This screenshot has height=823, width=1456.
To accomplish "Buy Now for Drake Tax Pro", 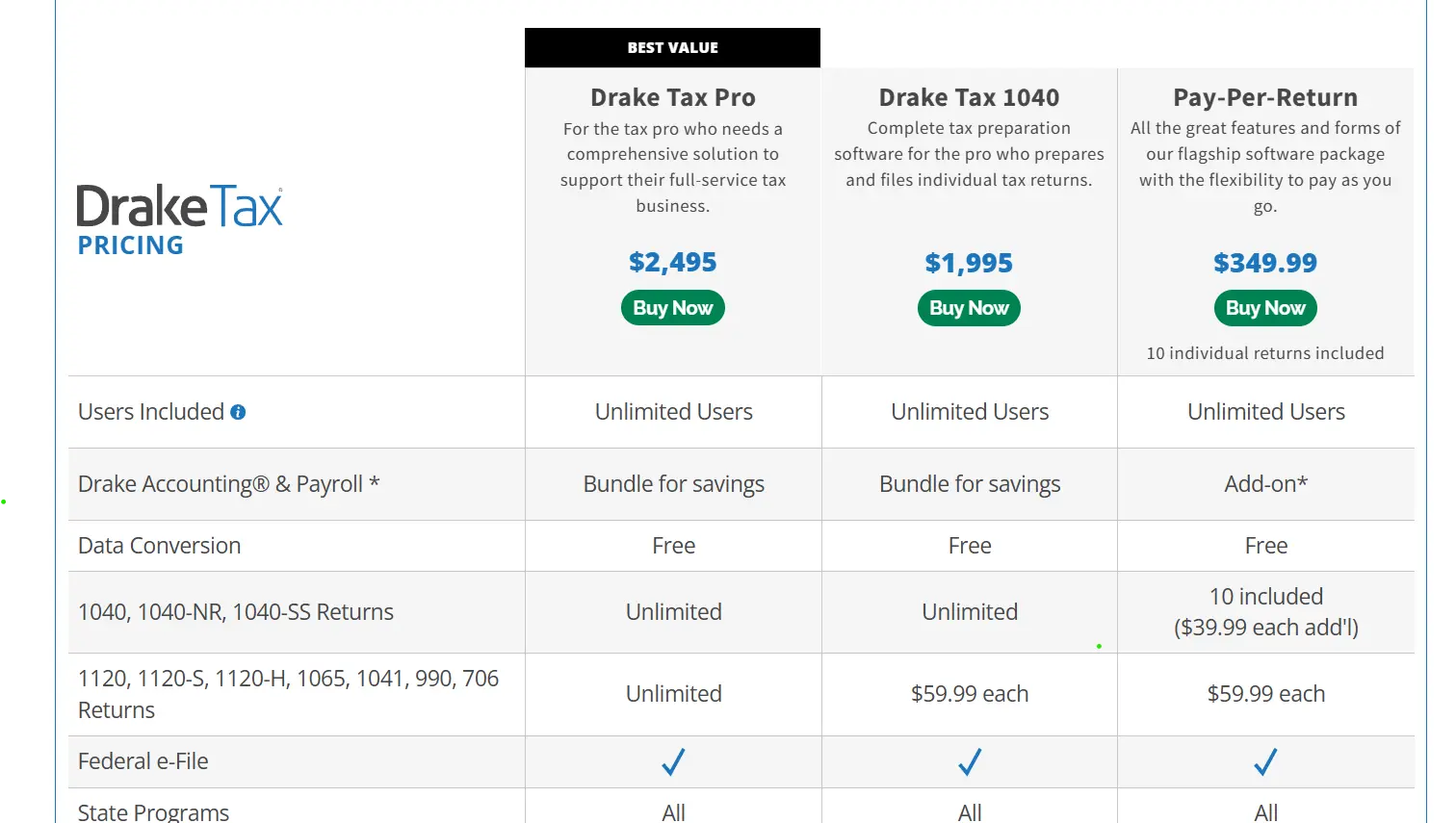I will coord(673,308).
